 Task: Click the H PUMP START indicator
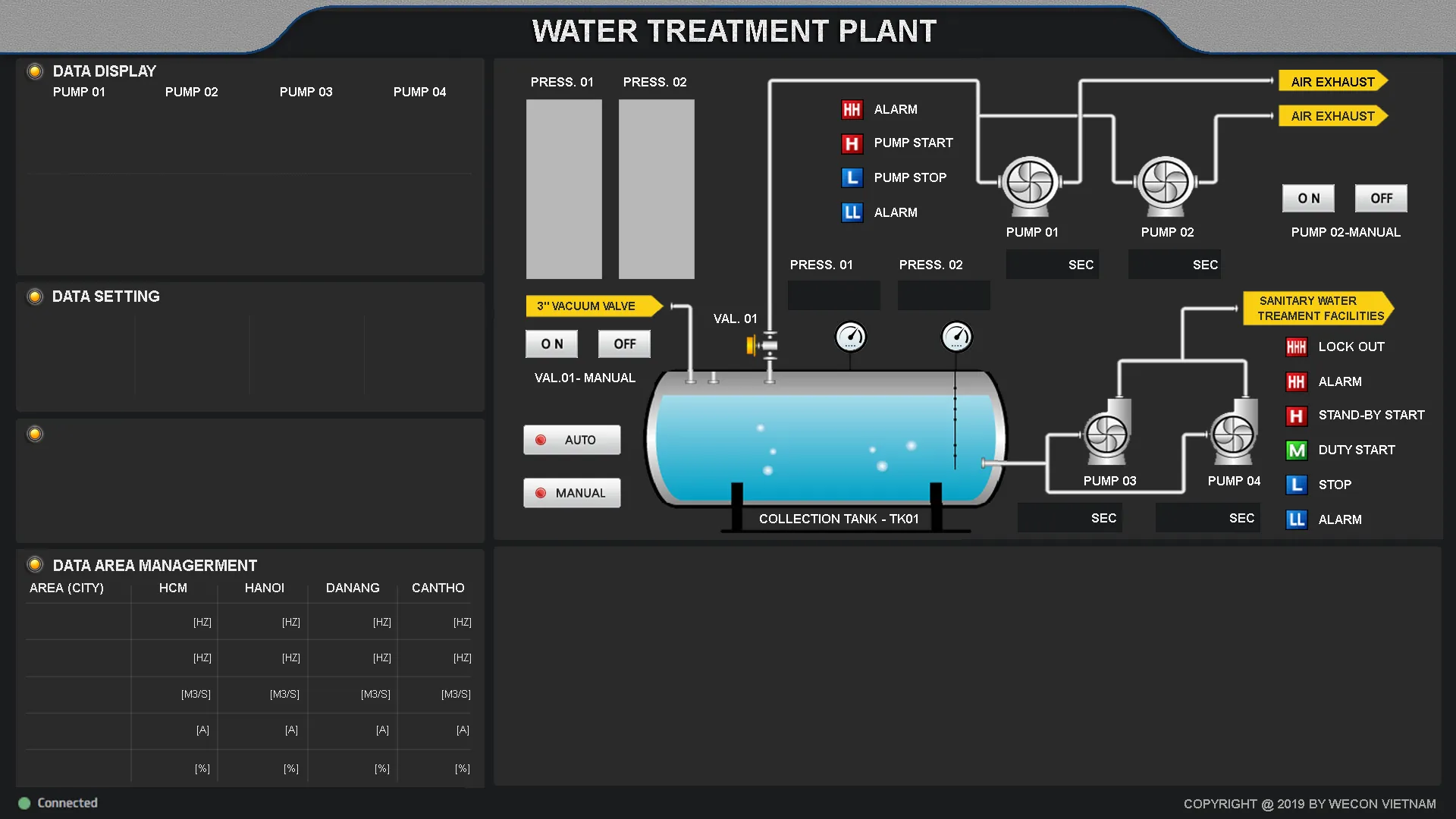852,143
